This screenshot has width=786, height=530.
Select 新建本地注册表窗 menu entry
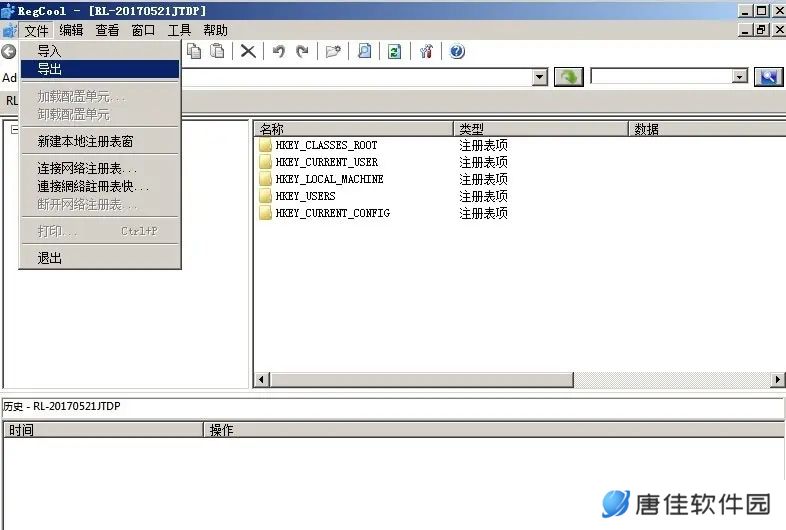click(x=100, y=141)
